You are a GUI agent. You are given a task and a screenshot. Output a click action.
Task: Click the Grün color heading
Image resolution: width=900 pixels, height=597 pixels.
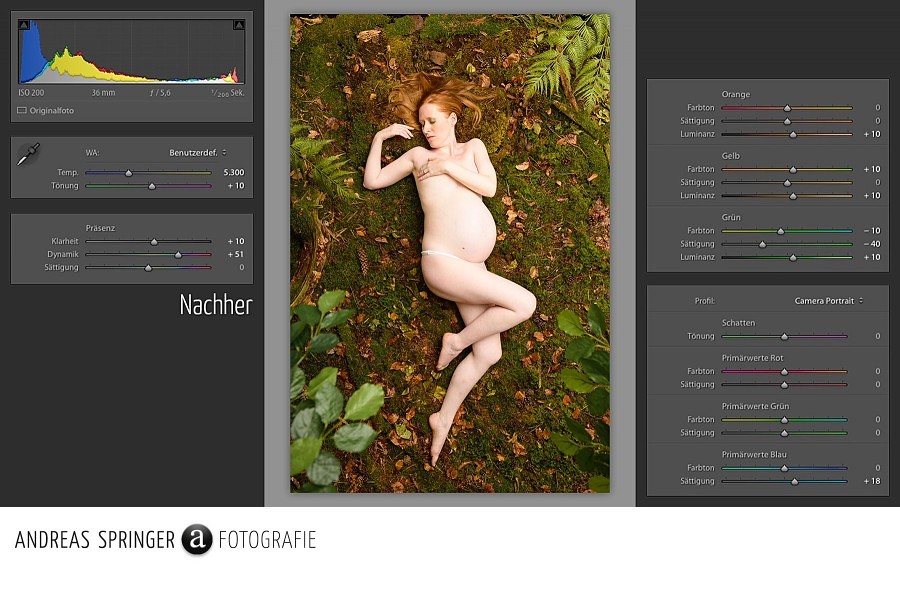731,217
